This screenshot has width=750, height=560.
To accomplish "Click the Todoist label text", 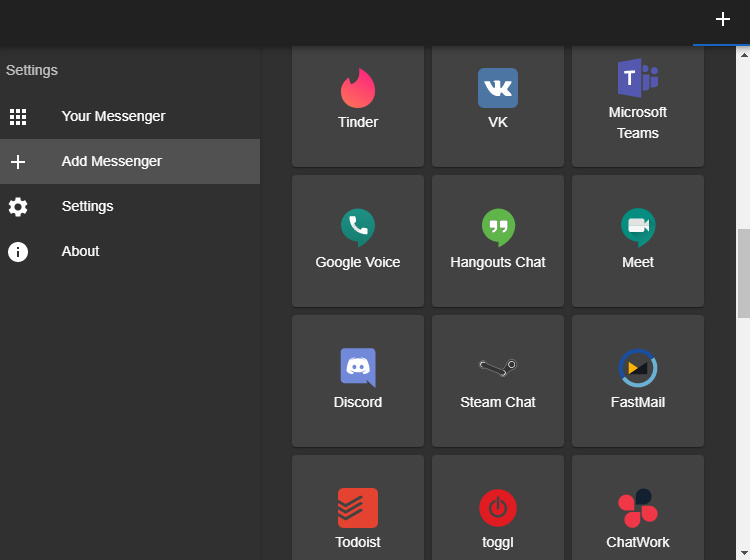I will coord(358,542).
